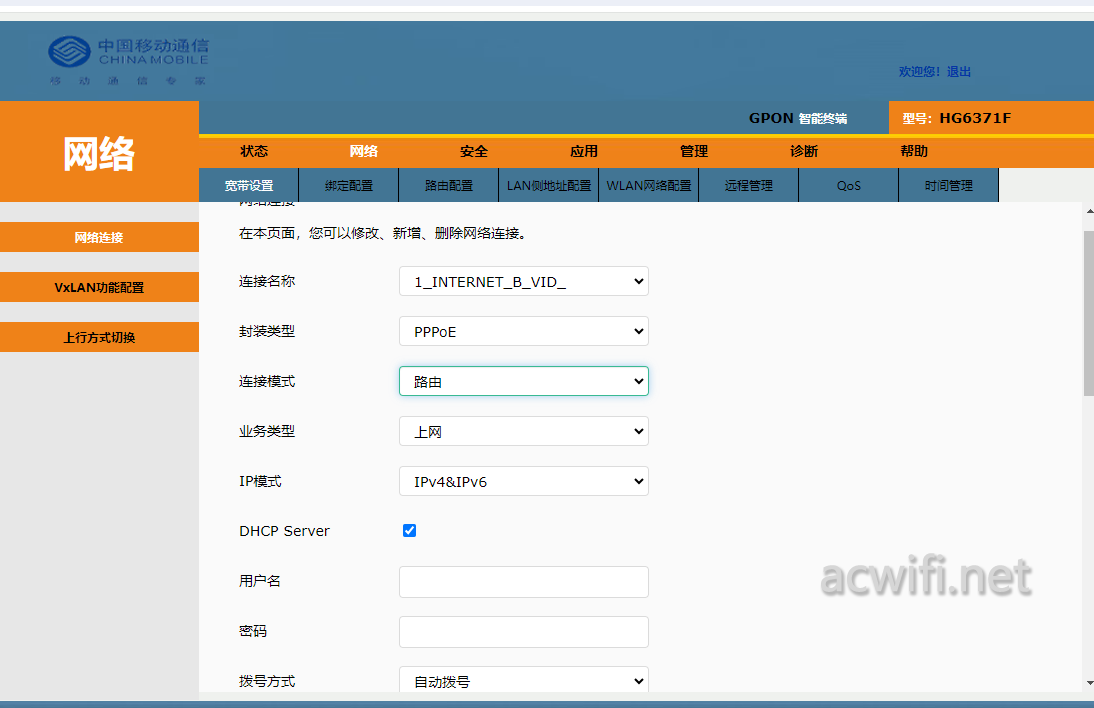Focus the 密码 input field
Viewport: 1094px width, 708px height.
tap(524, 632)
